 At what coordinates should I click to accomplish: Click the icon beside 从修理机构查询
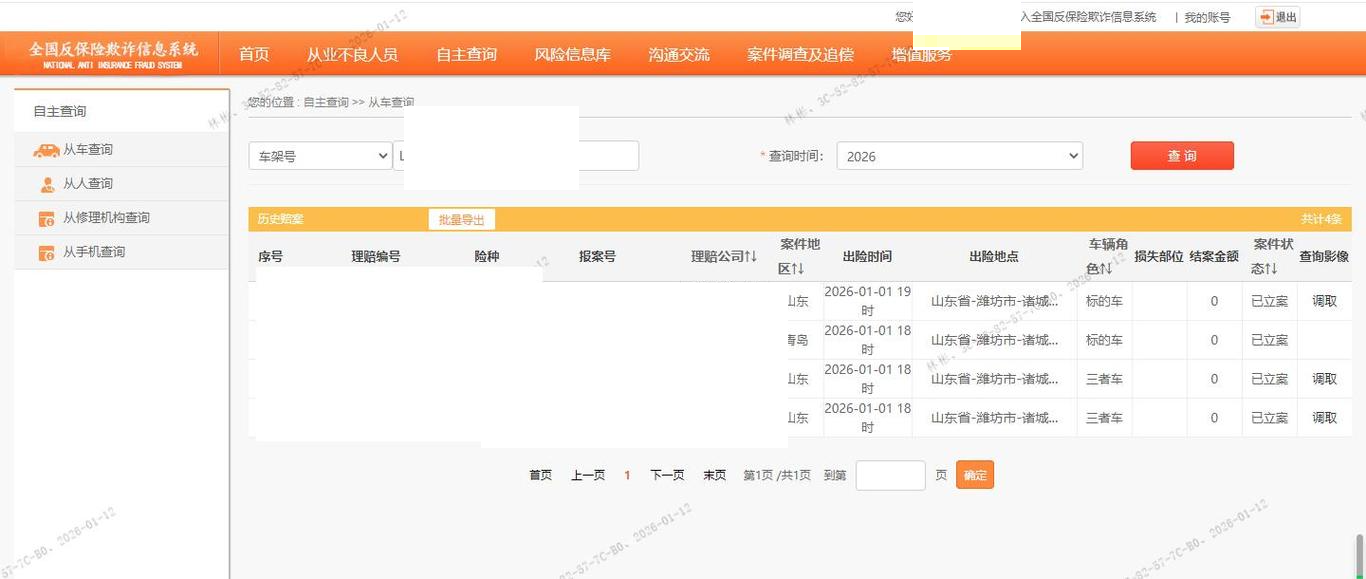(x=46, y=219)
